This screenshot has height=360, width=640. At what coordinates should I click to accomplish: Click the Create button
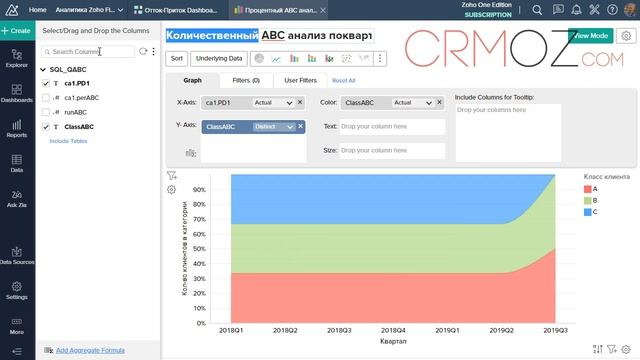(17, 31)
